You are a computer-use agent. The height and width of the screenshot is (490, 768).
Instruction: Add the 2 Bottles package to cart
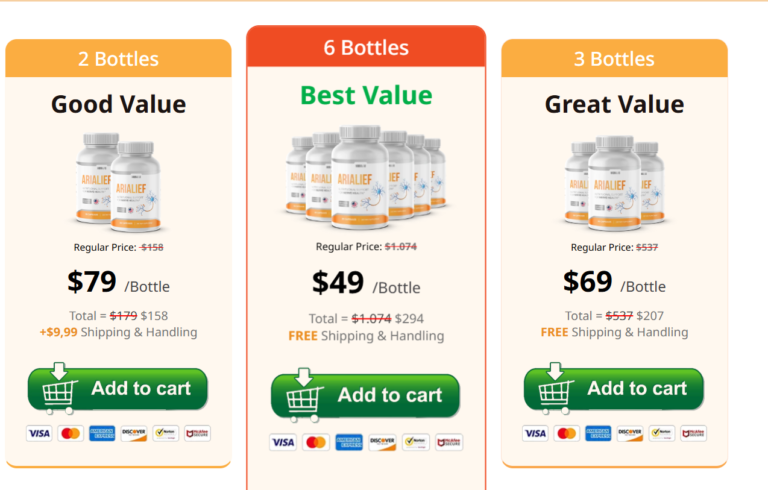(x=118, y=389)
